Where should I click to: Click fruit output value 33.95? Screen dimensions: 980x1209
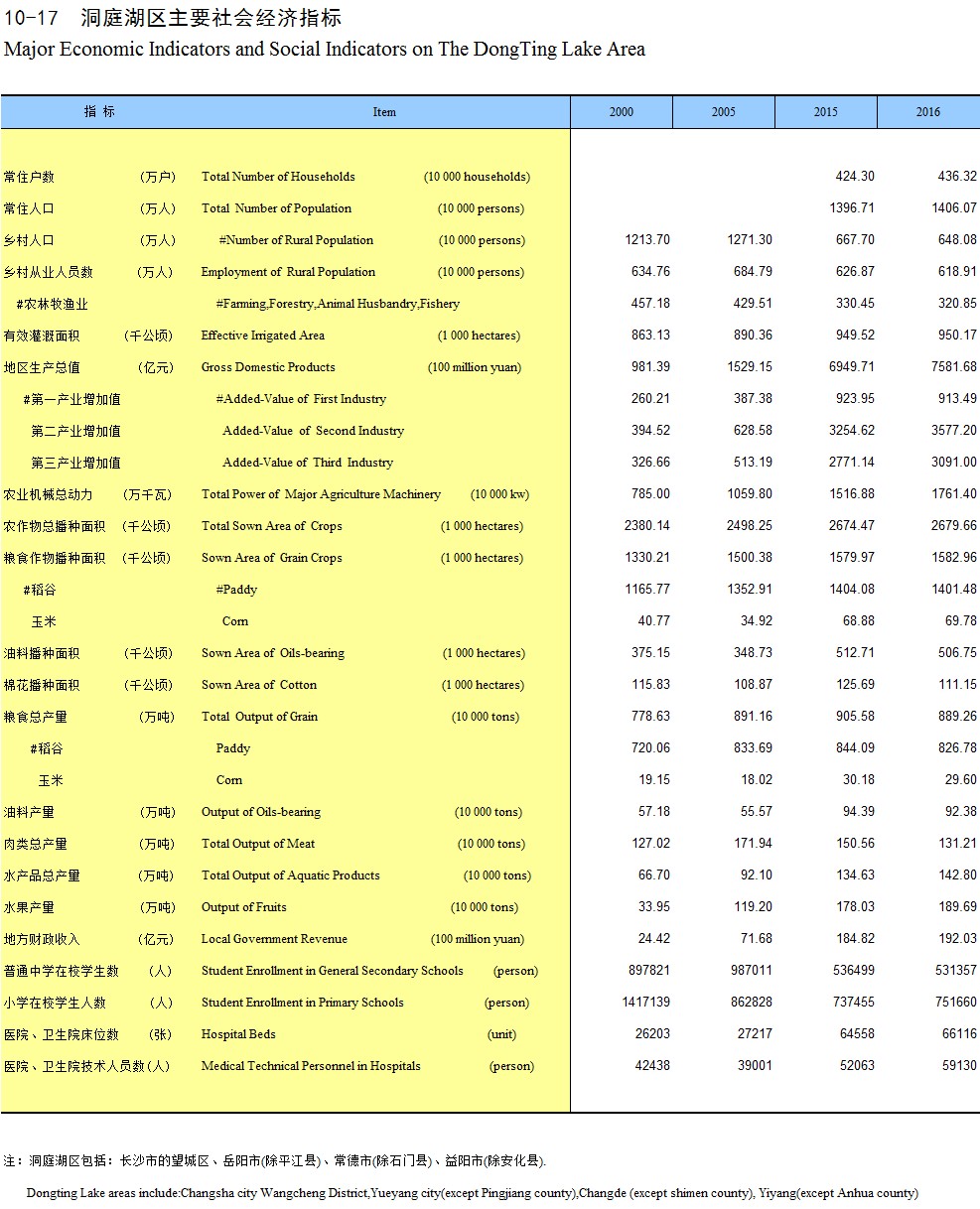(653, 907)
